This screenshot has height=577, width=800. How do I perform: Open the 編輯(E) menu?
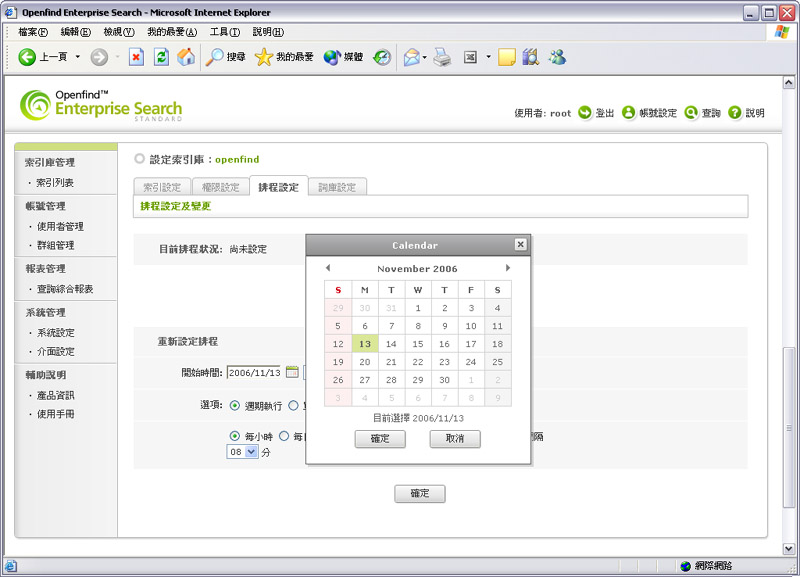pyautogui.click(x=76, y=32)
